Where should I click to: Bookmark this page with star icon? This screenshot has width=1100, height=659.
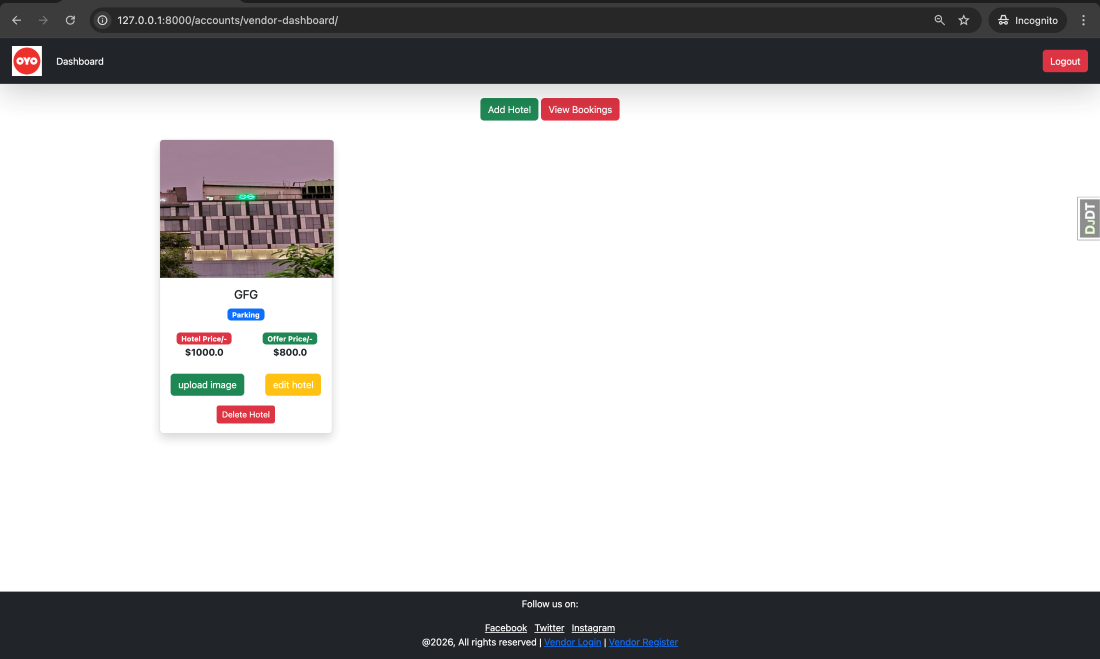964,20
